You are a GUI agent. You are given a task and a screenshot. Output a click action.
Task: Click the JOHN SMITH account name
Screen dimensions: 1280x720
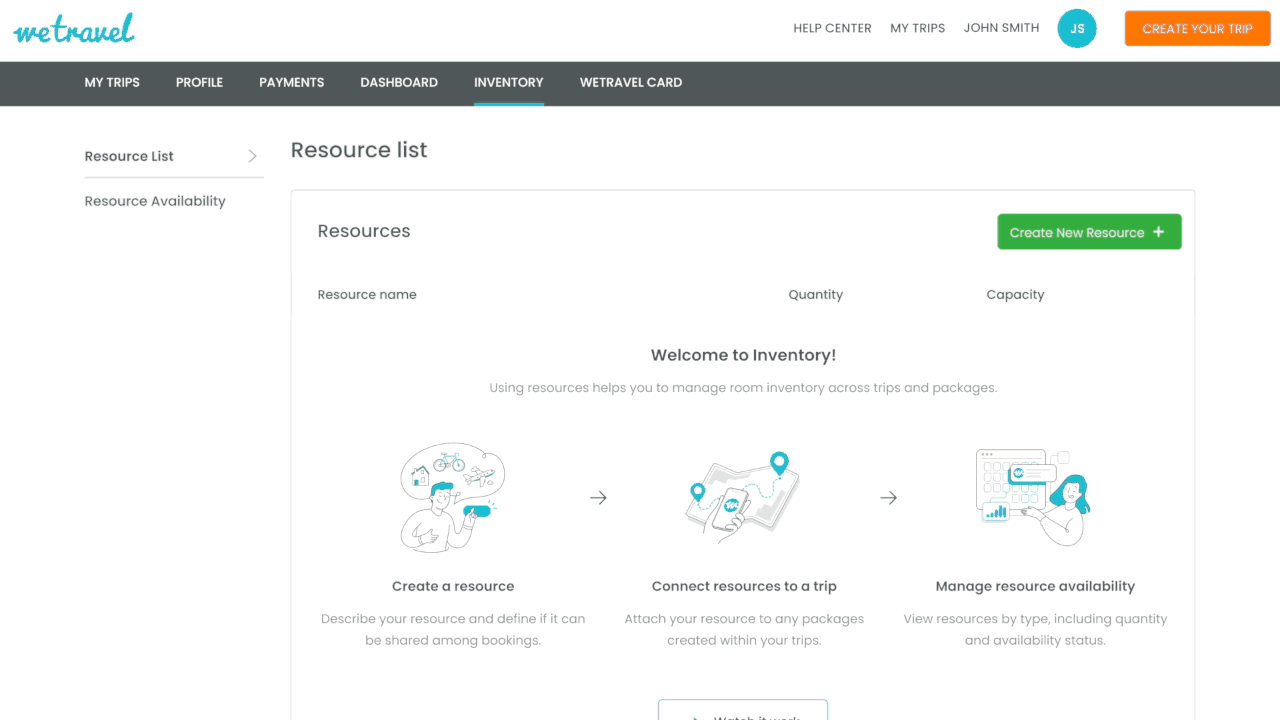(x=1001, y=28)
